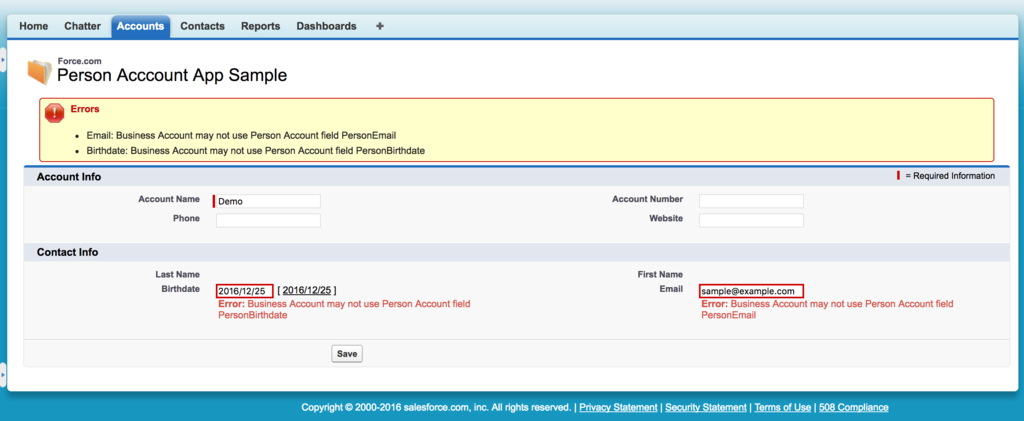The height and width of the screenshot is (421, 1024).
Task: Click the red error message under Email
Action: (827, 309)
